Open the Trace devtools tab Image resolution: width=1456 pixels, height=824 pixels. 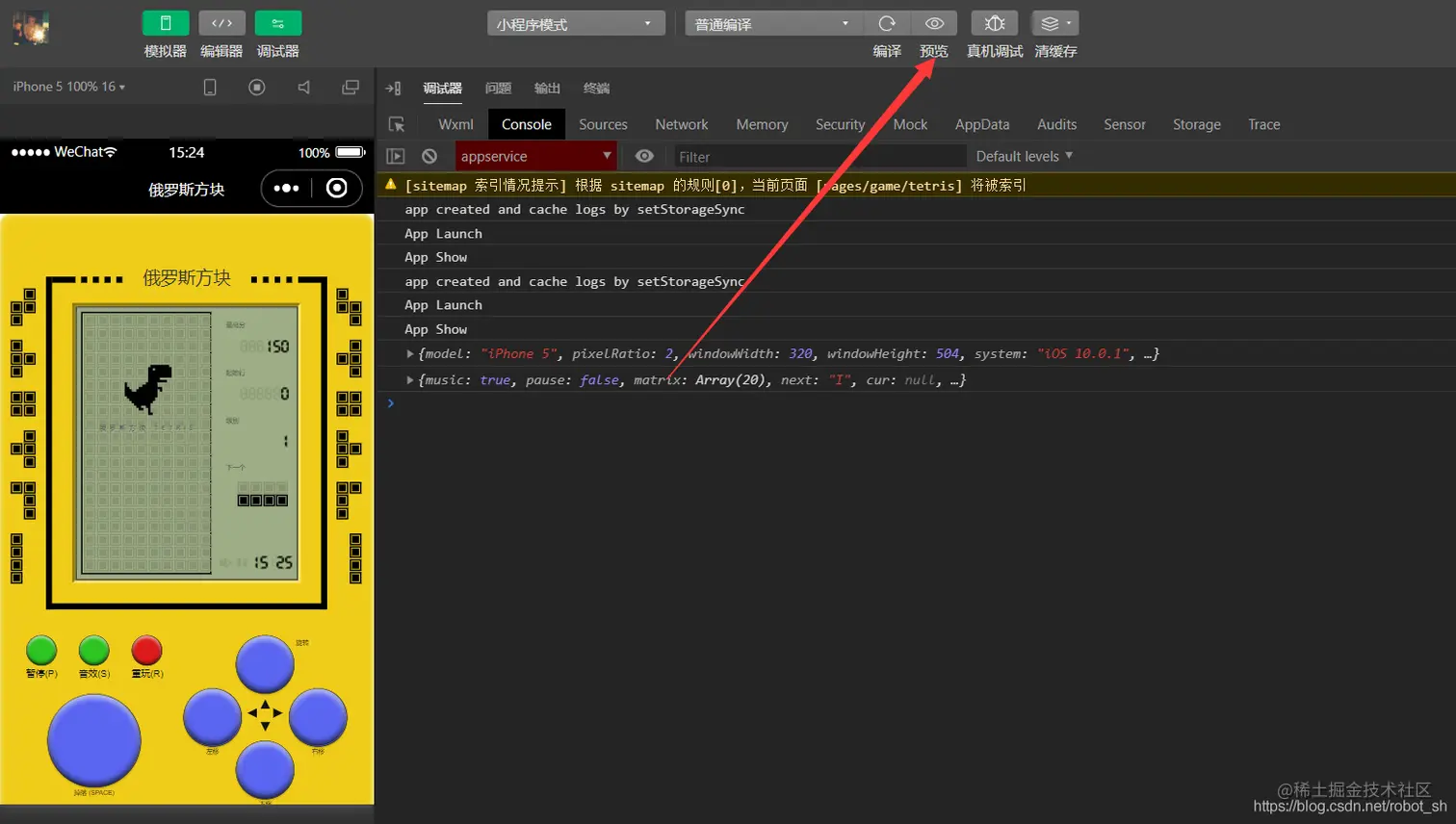pos(1263,124)
